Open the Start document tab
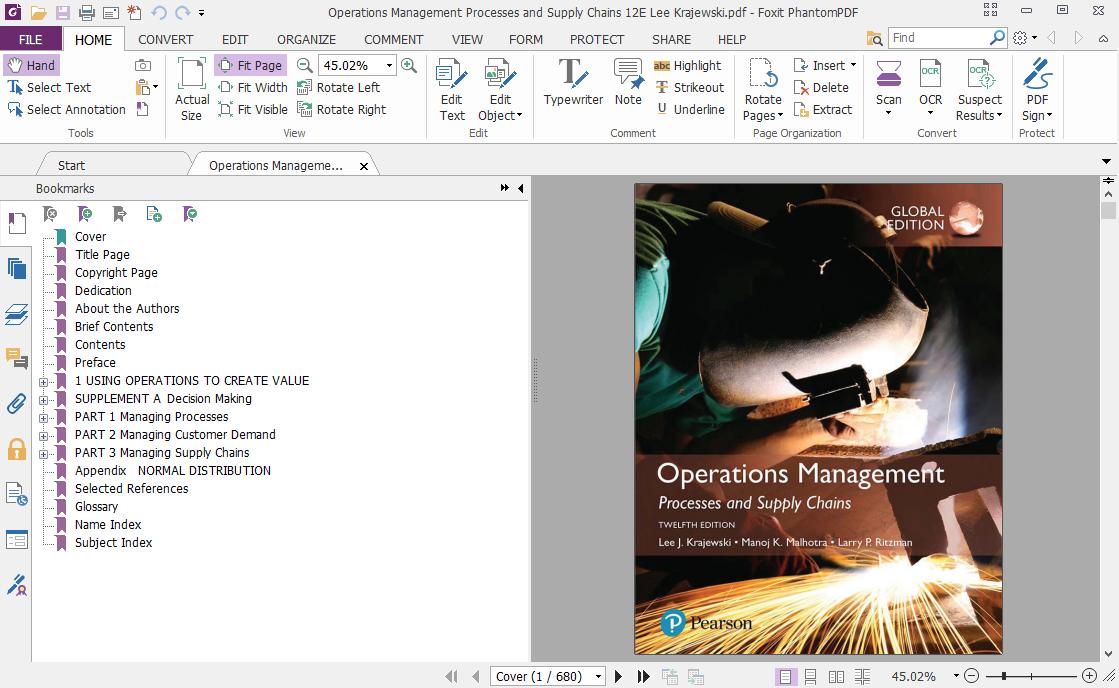 71,165
